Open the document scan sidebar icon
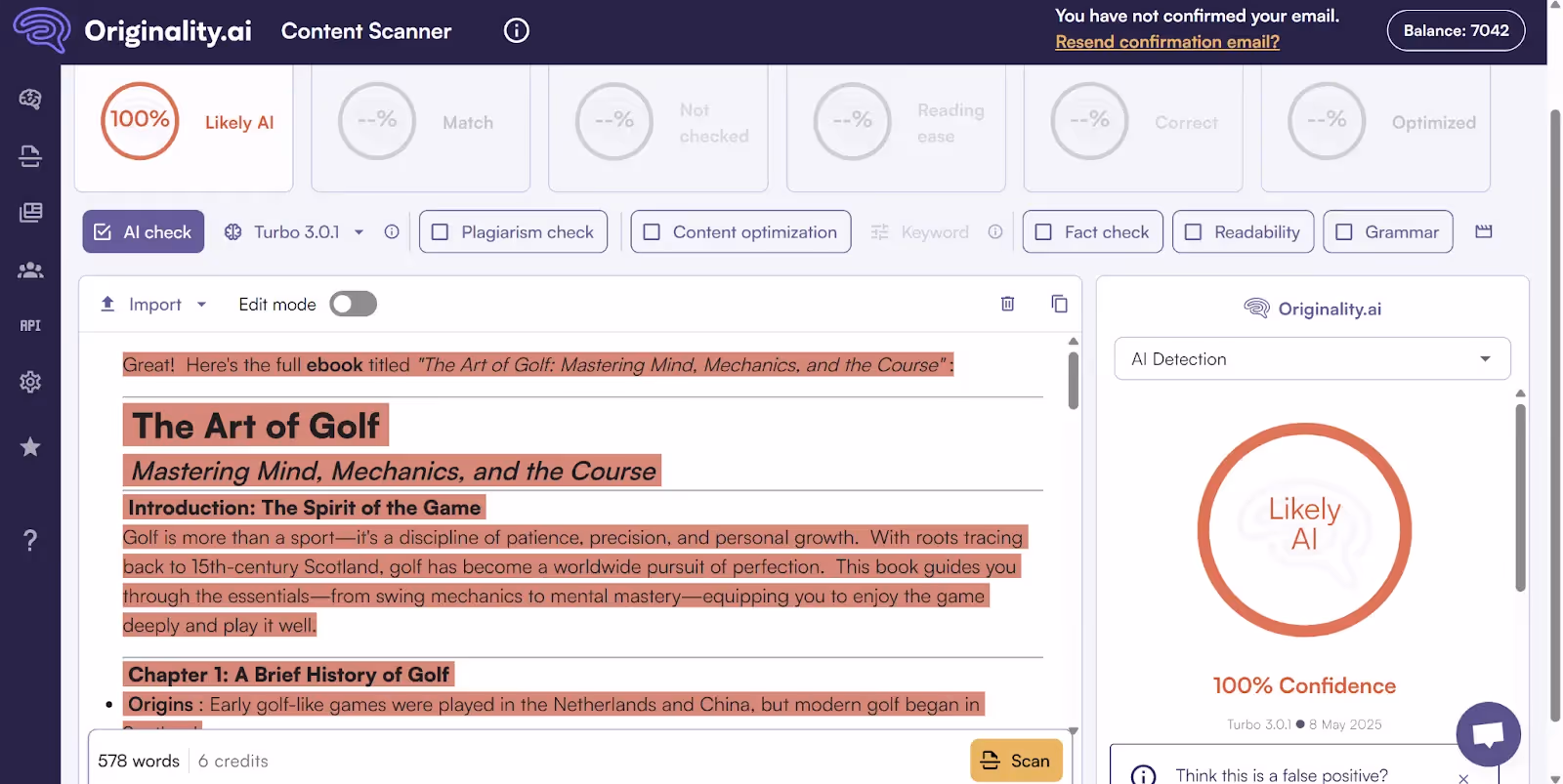 pyautogui.click(x=30, y=156)
